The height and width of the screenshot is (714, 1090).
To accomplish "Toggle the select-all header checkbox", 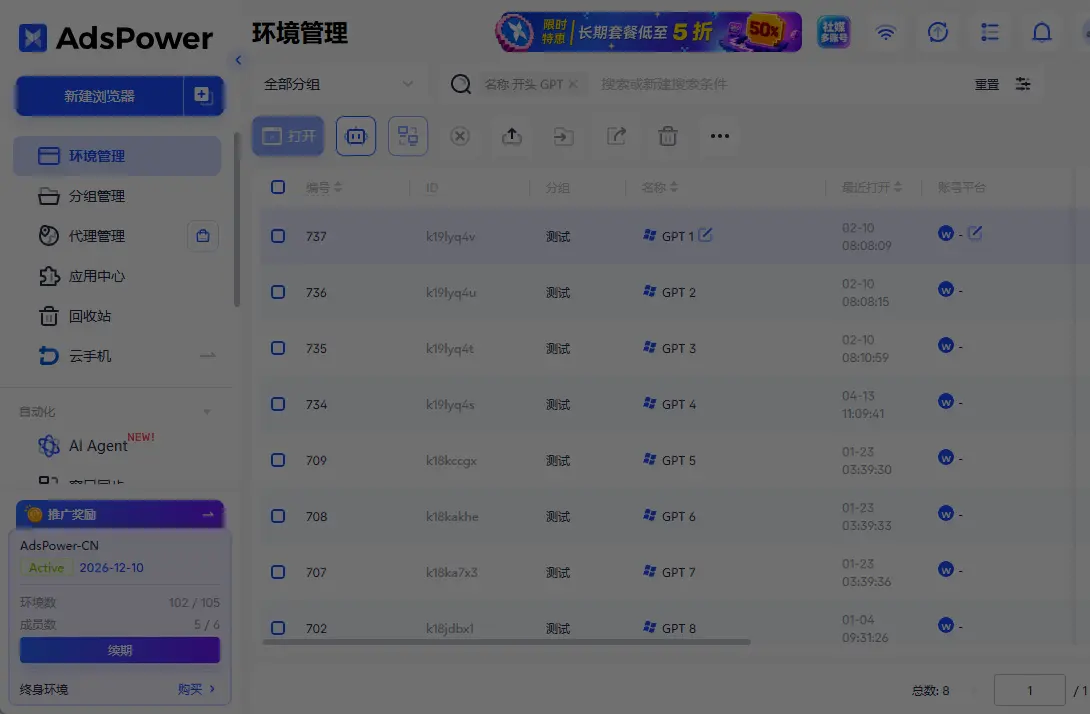I will pyautogui.click(x=278, y=187).
